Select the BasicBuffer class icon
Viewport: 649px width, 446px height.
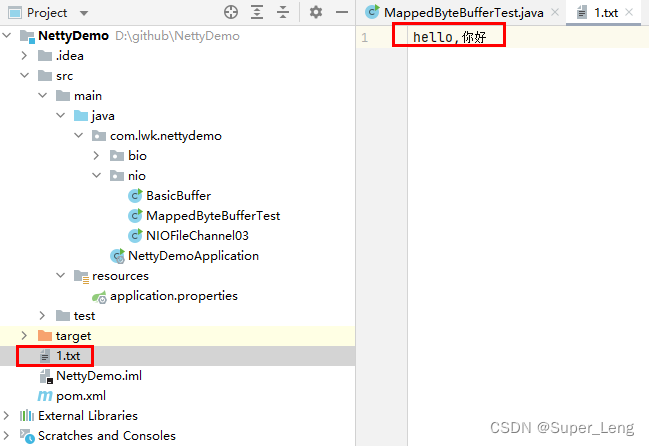[135, 195]
